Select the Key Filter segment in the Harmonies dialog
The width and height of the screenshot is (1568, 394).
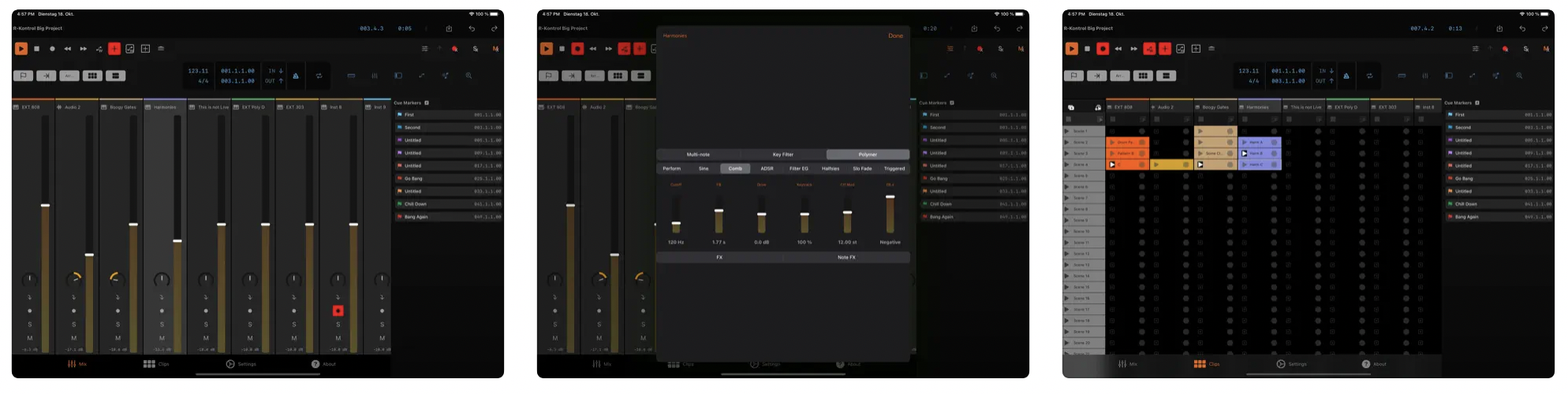pos(783,154)
